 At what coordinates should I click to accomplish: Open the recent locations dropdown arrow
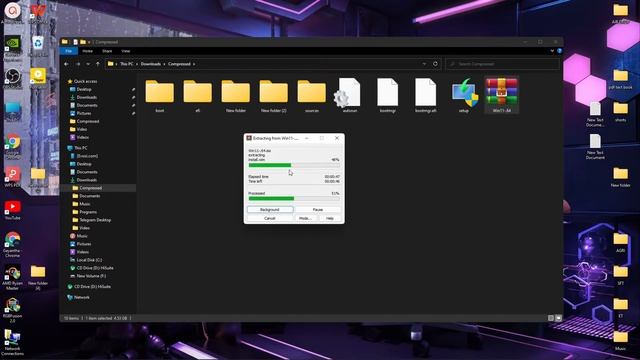88,64
